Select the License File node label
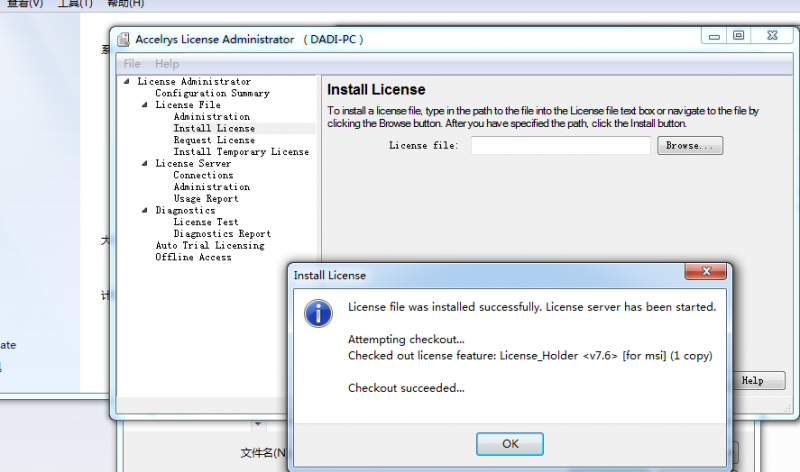 [x=188, y=105]
